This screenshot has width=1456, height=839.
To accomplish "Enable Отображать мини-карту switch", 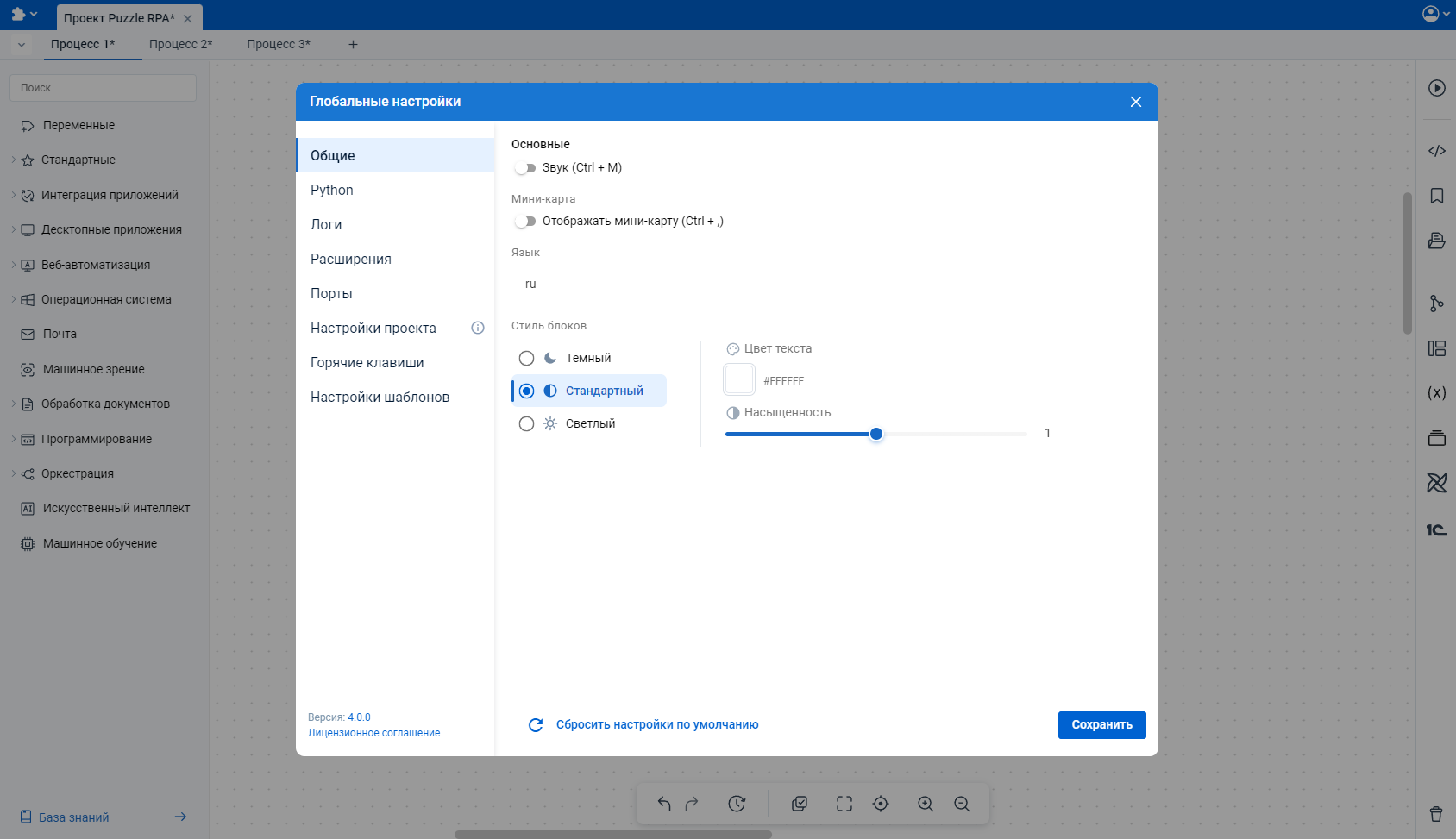I will tap(525, 222).
